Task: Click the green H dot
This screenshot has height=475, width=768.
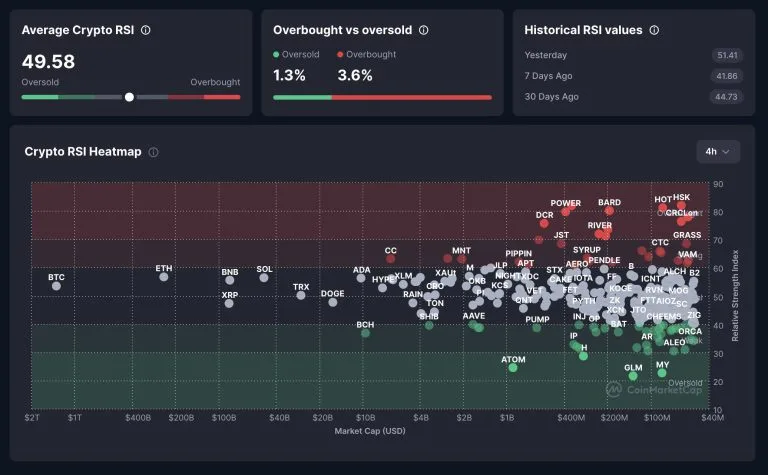Action: 583,356
